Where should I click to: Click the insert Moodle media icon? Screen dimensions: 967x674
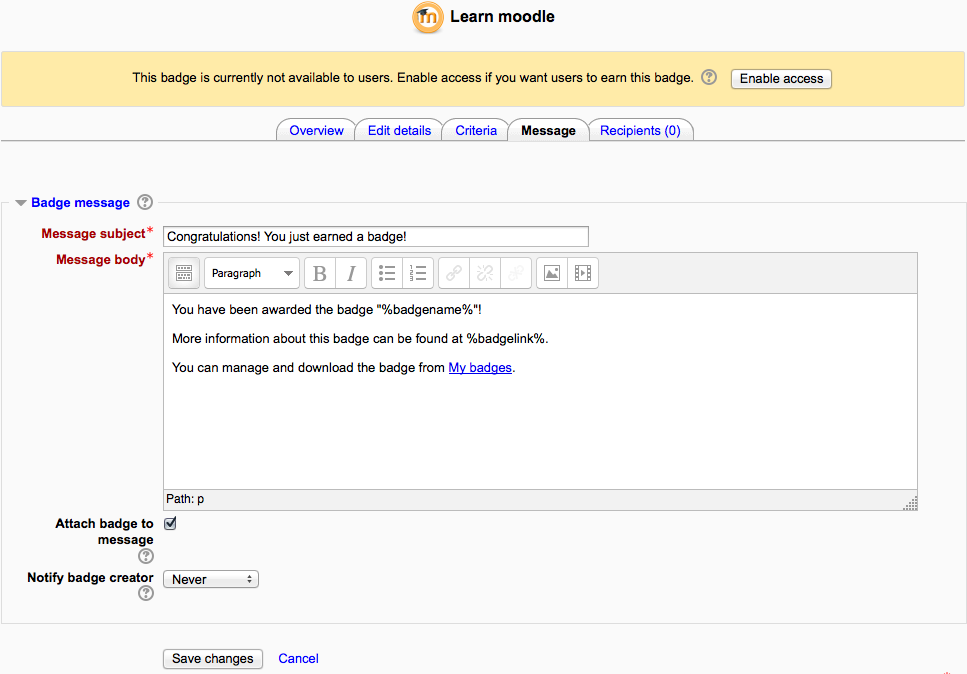pos(583,273)
